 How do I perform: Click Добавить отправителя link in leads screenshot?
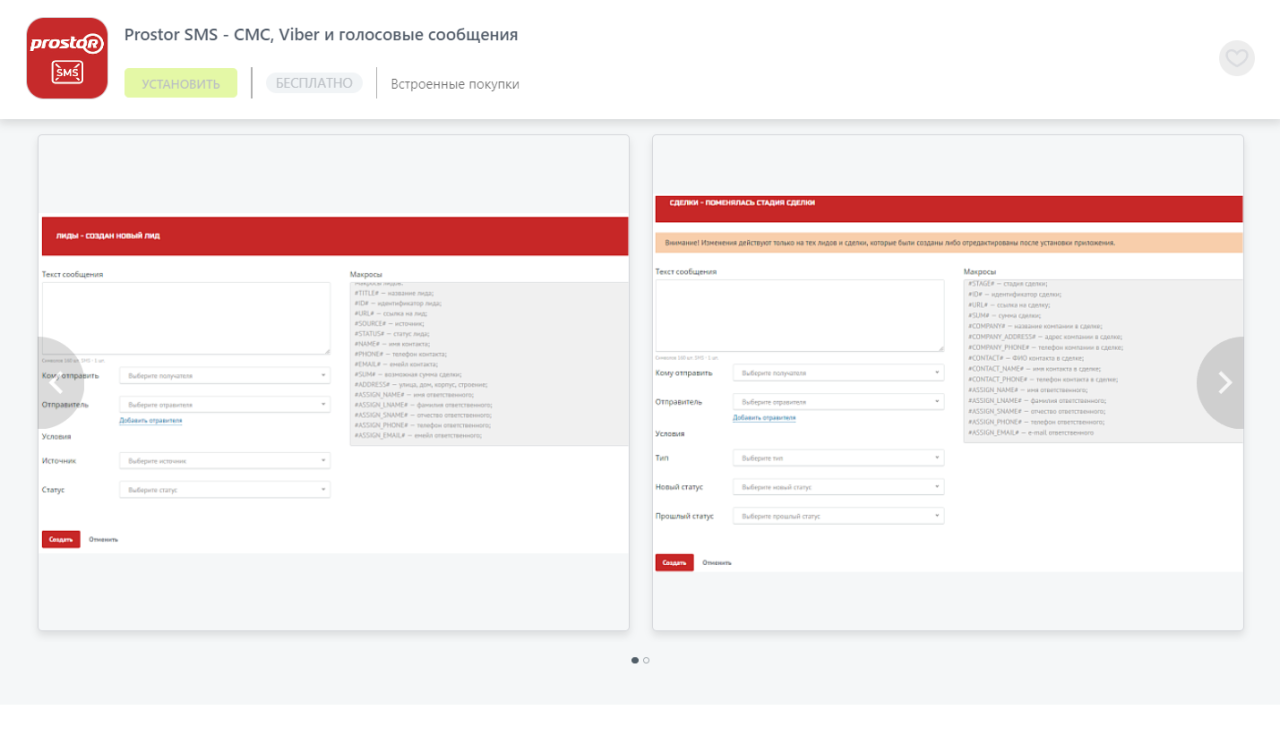tap(151, 421)
